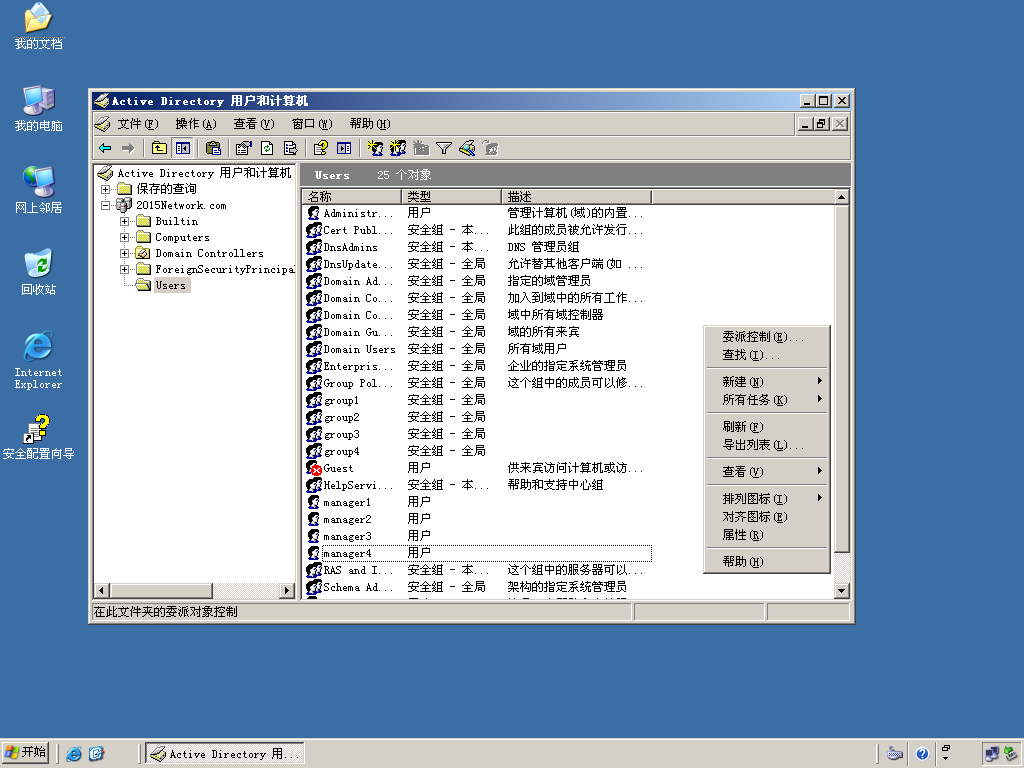Viewport: 1024px width, 768px height.
Task: Open the View (查看) context submenu
Action: [x=767, y=472]
